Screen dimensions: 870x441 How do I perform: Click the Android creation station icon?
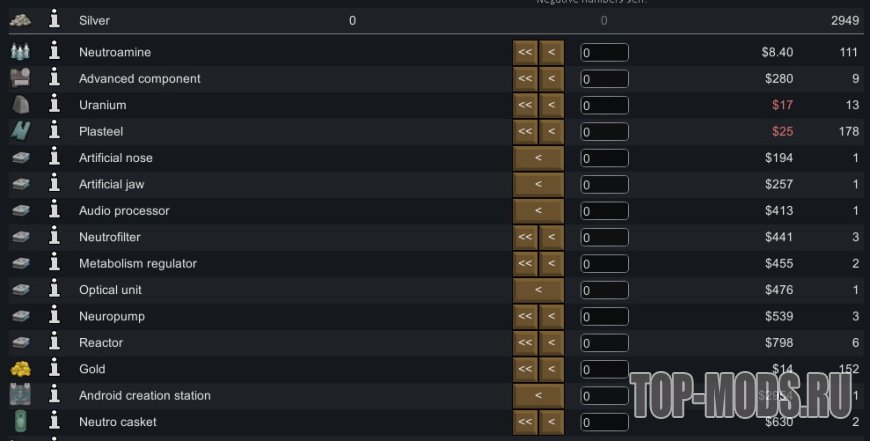coord(20,396)
